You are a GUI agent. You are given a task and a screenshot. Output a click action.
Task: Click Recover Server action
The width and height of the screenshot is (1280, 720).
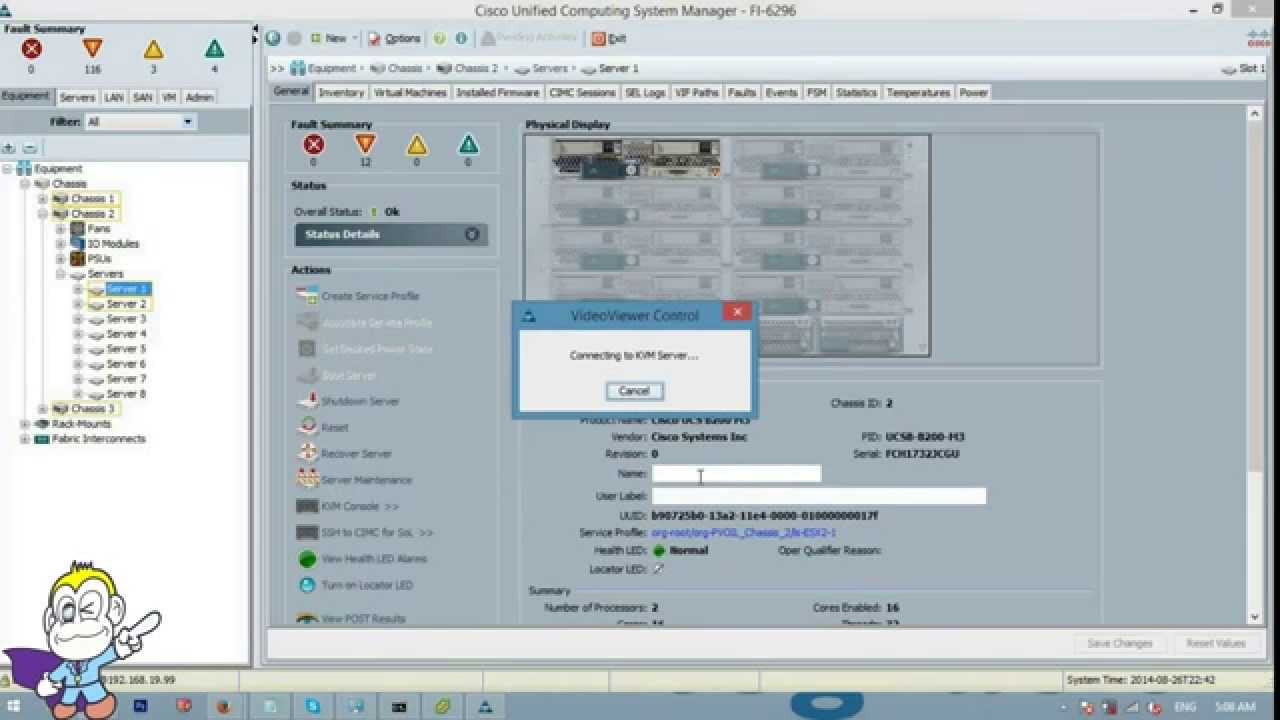356,454
